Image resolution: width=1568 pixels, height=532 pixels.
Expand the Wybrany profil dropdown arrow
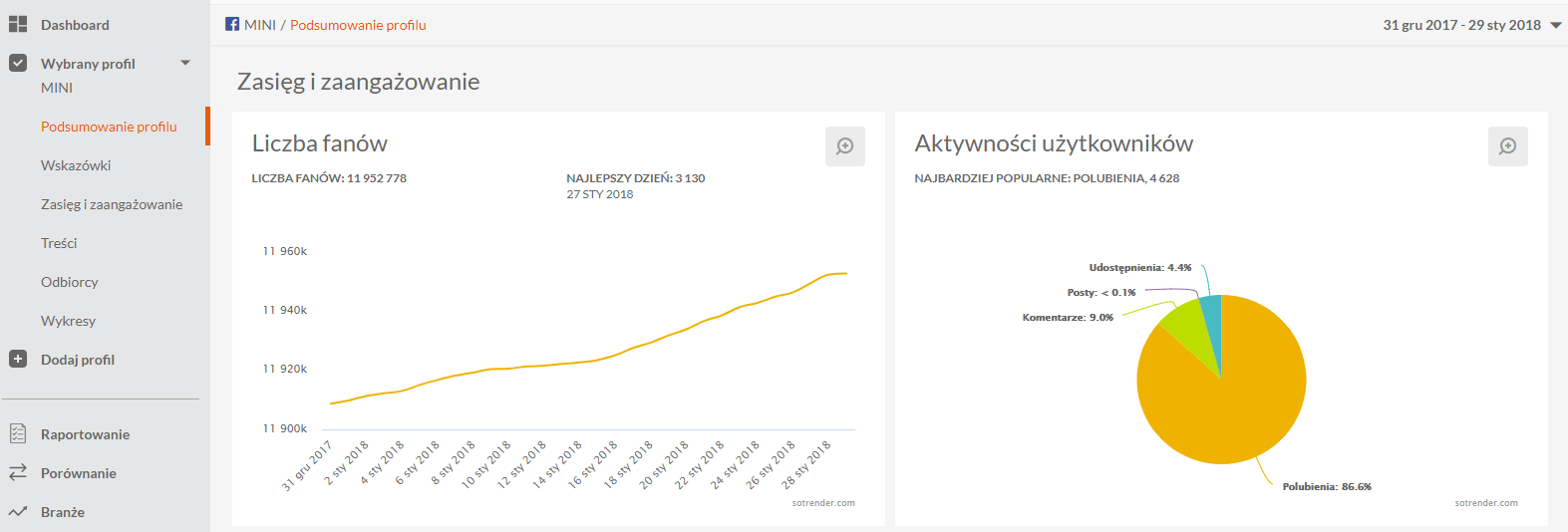click(184, 64)
